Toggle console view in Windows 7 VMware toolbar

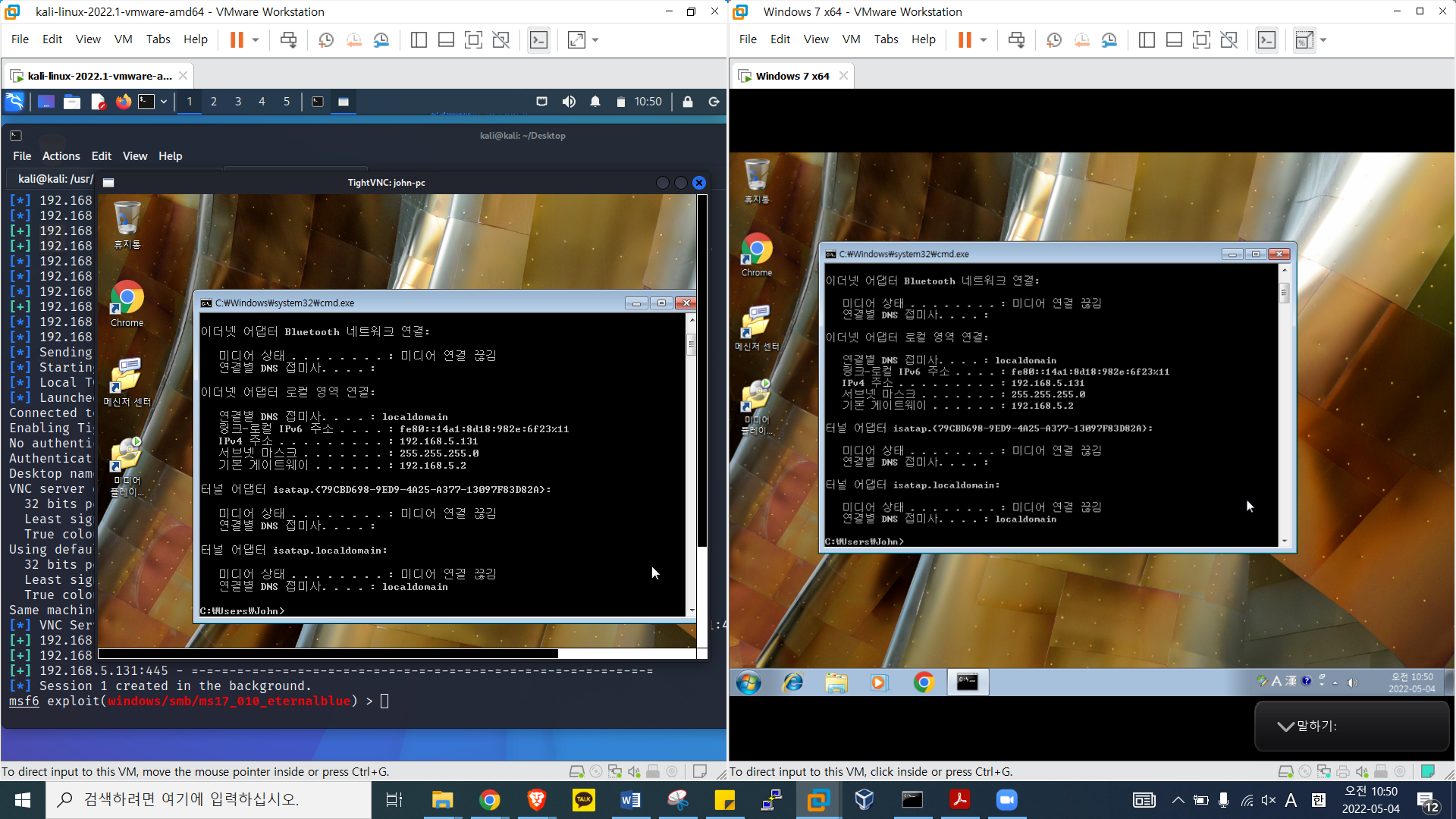(x=1266, y=39)
